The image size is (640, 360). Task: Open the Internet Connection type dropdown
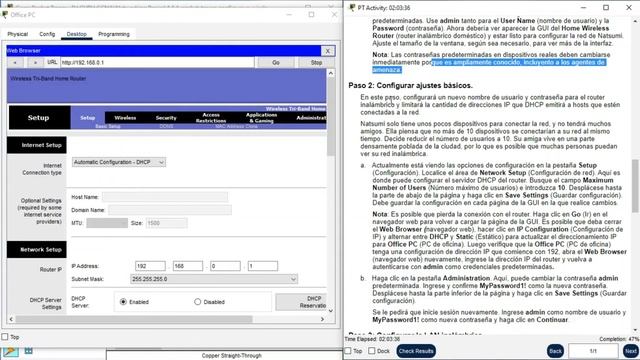pos(119,162)
